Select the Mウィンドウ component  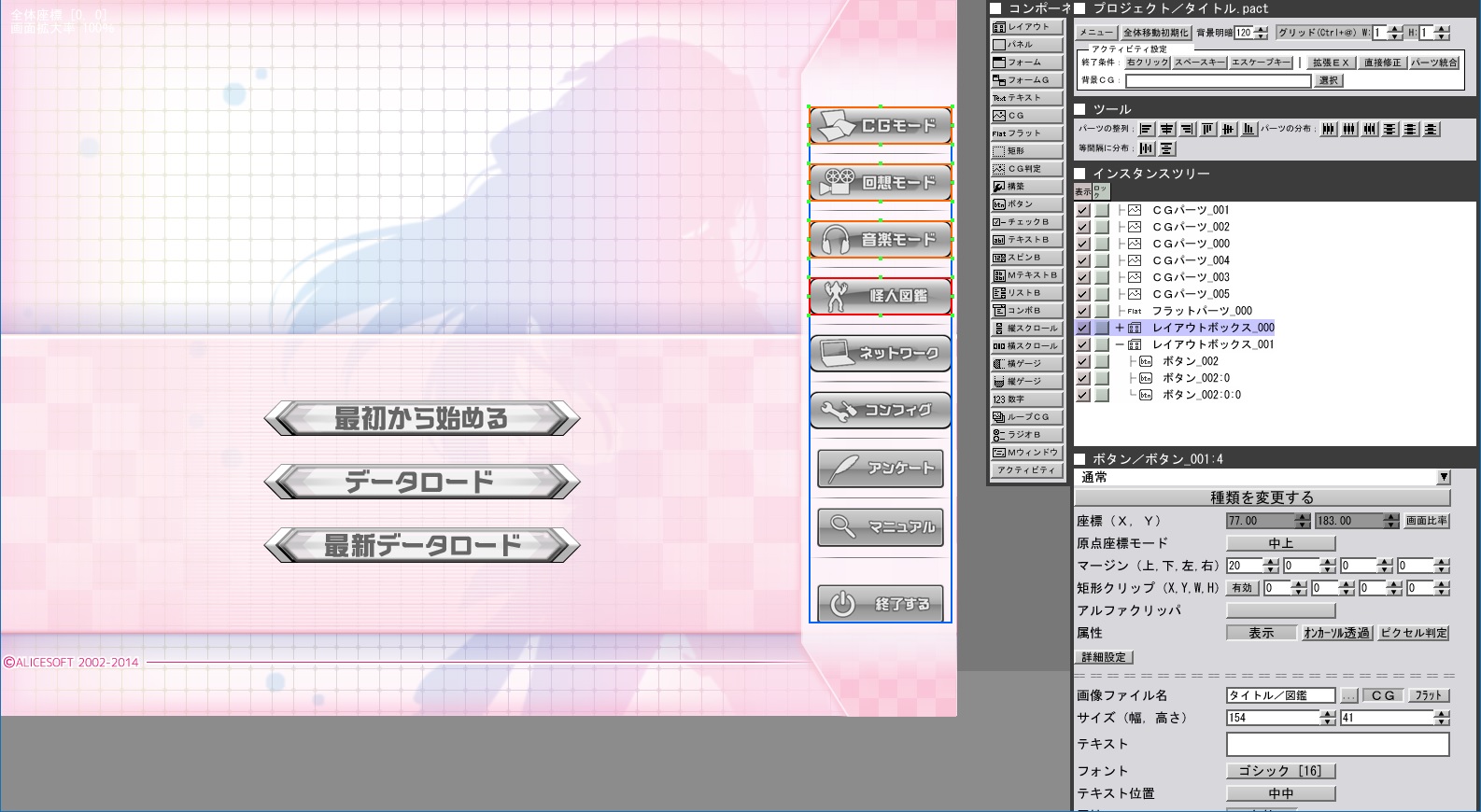pyautogui.click(x=1027, y=453)
